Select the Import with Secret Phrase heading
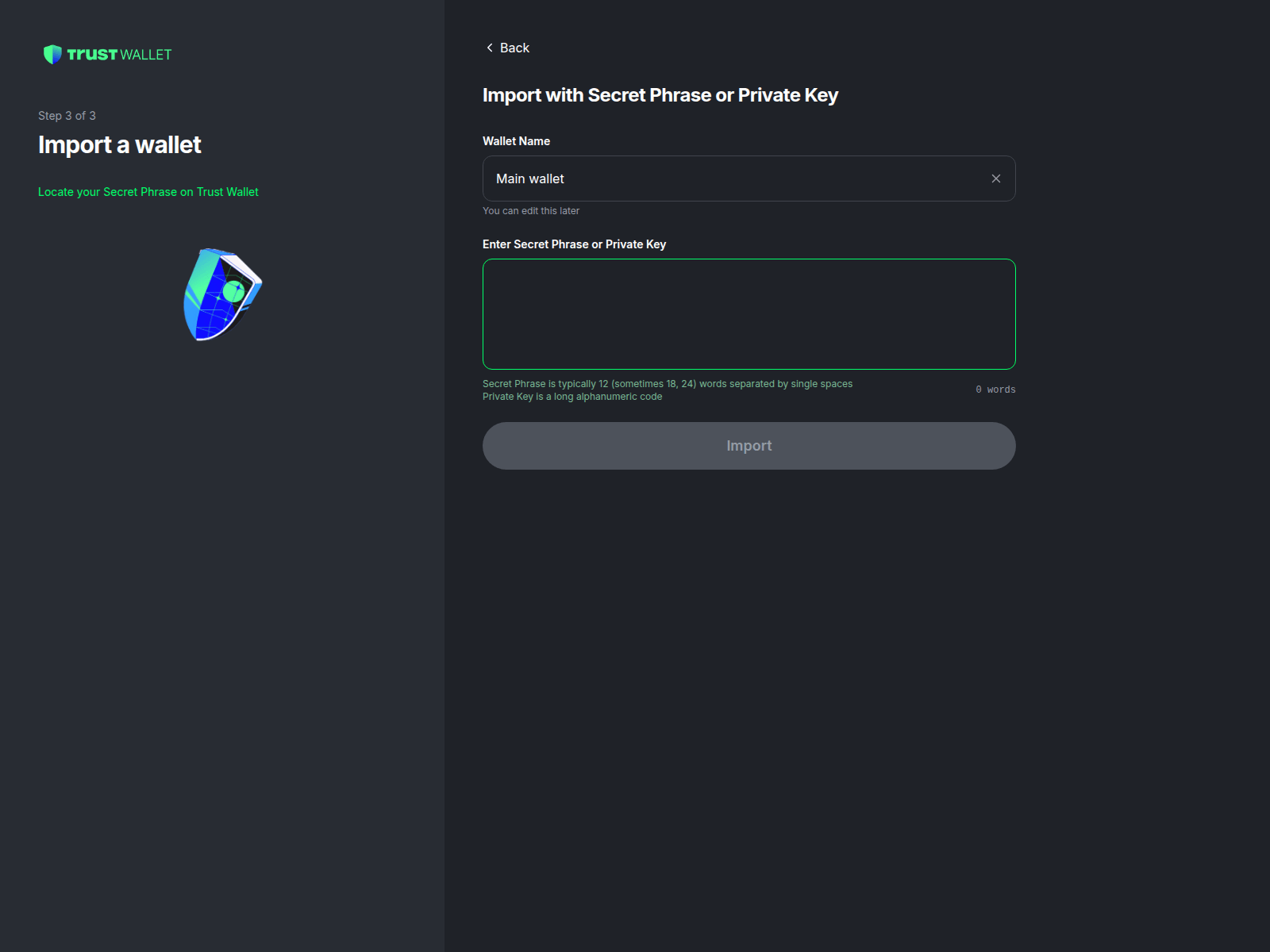The image size is (1270, 952). point(660,94)
